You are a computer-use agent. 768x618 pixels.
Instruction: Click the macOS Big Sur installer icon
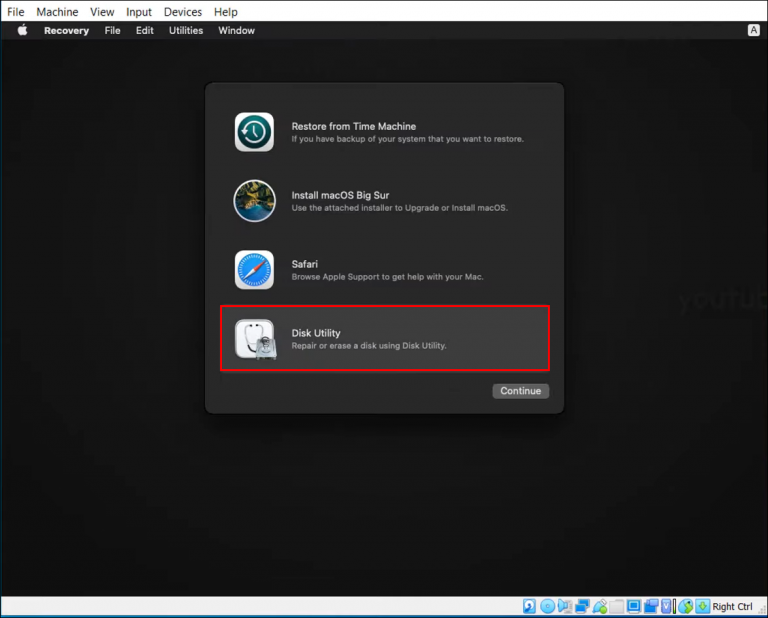point(254,201)
